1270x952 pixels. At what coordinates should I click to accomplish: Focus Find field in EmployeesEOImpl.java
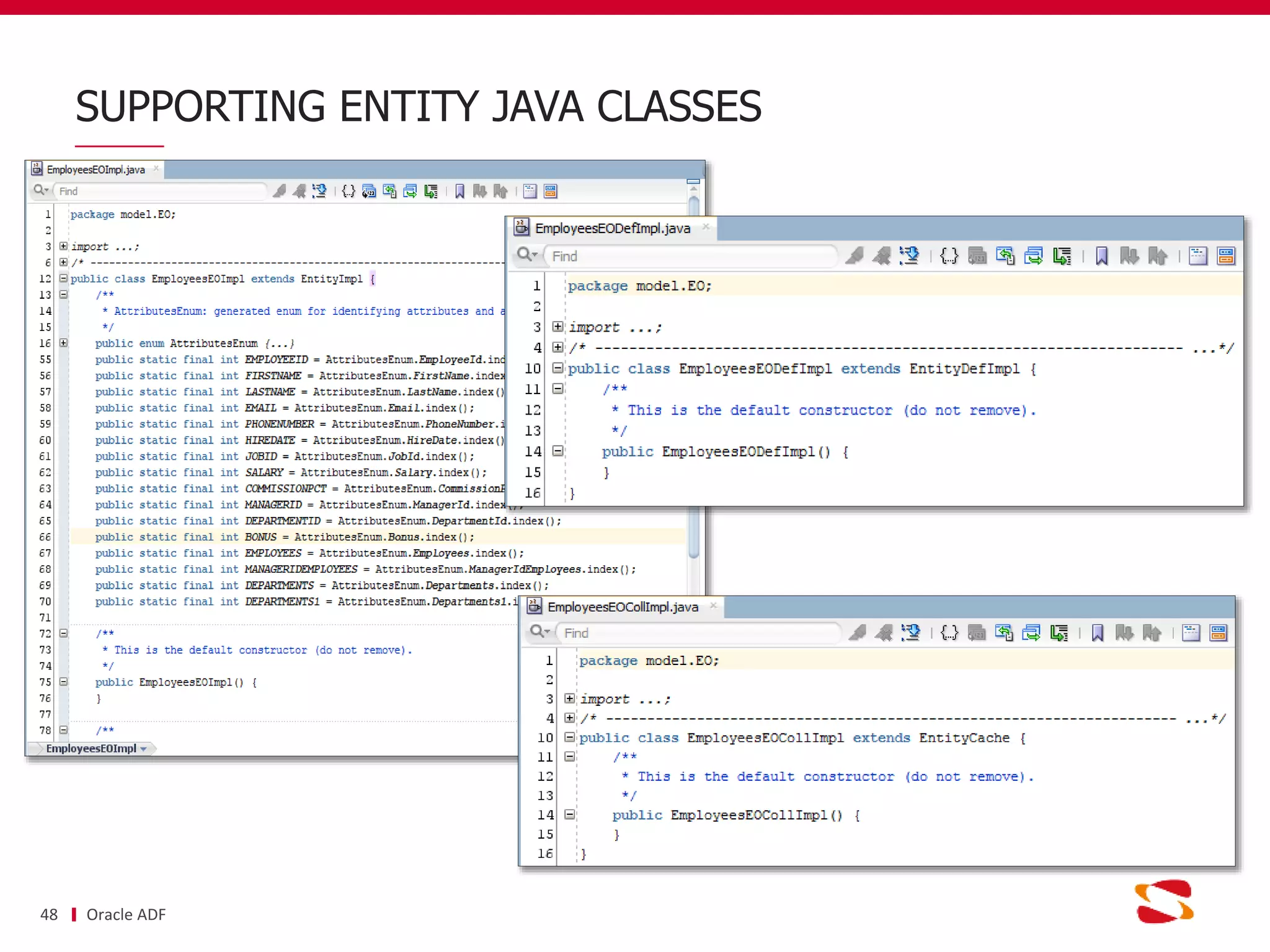pyautogui.click(x=161, y=191)
